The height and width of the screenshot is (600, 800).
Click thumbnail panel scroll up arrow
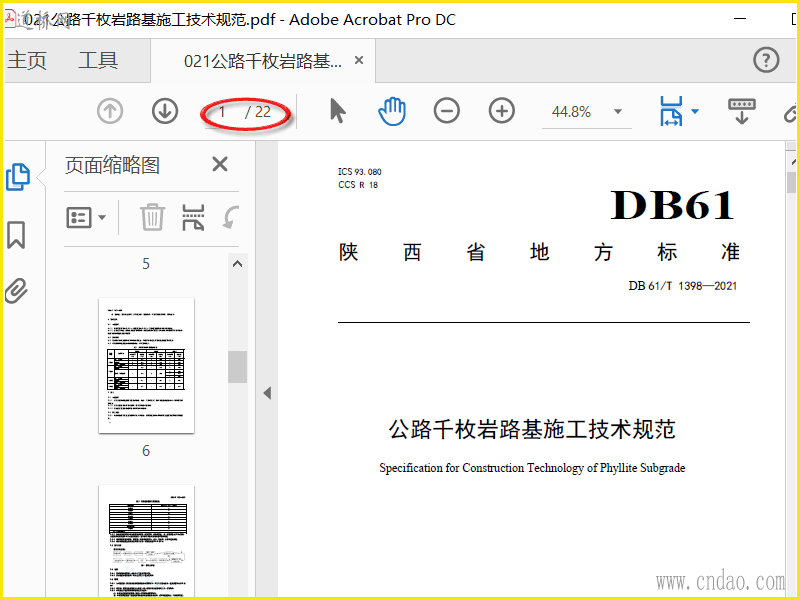(237, 264)
